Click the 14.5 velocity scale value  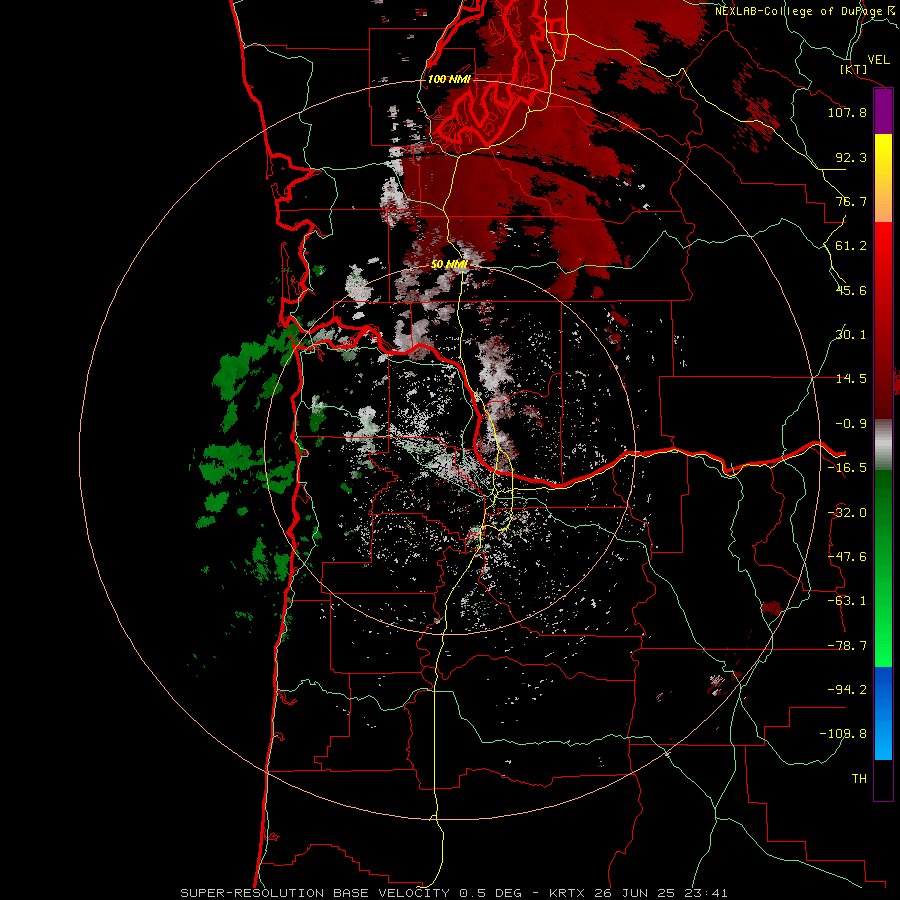tap(851, 379)
